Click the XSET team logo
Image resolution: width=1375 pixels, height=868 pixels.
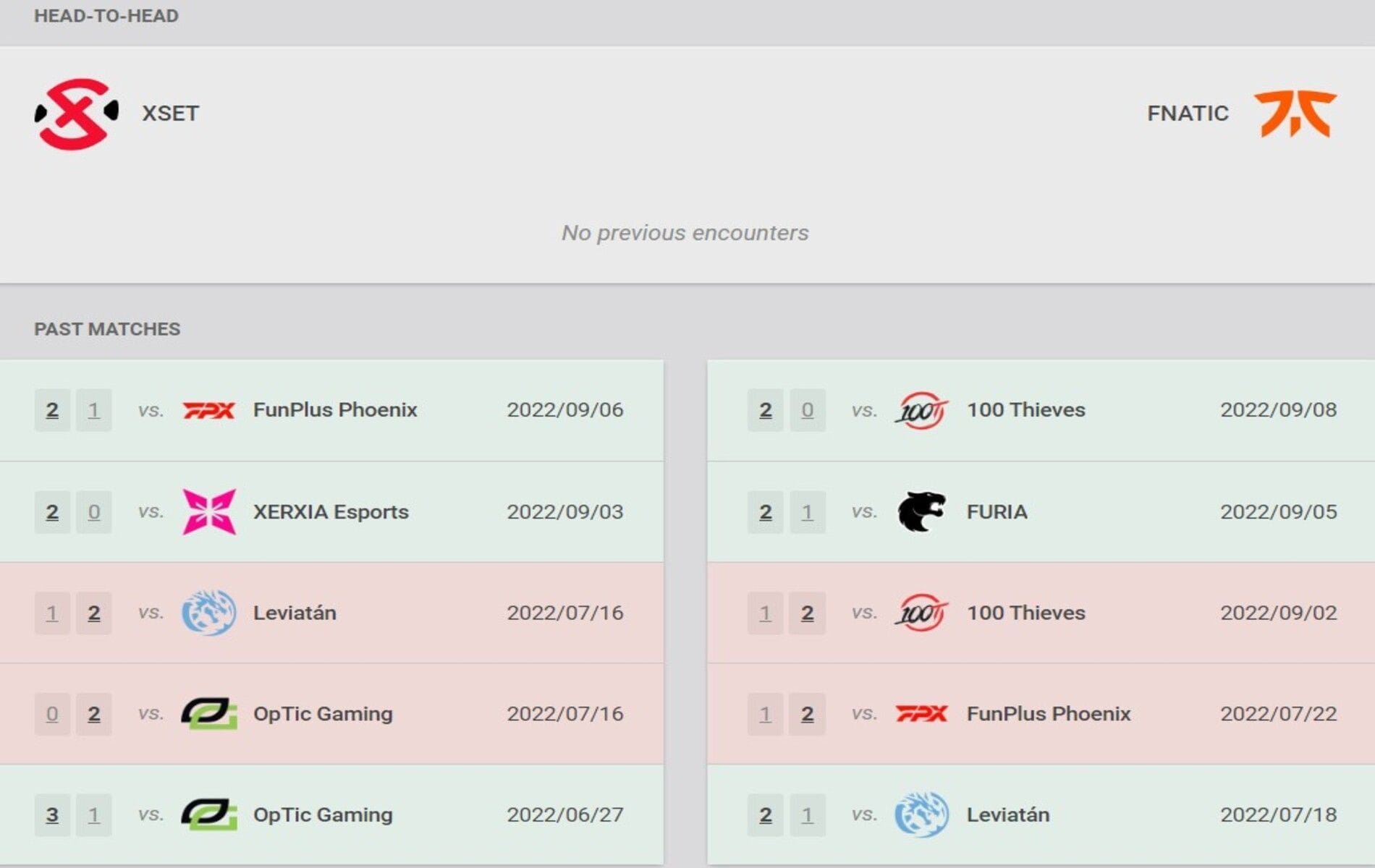76,112
